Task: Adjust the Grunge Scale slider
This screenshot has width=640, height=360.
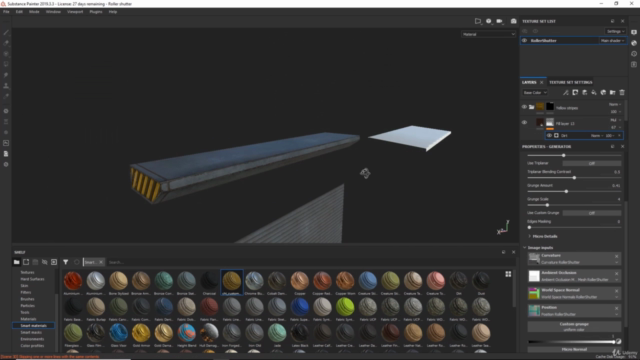Action: coord(574,205)
